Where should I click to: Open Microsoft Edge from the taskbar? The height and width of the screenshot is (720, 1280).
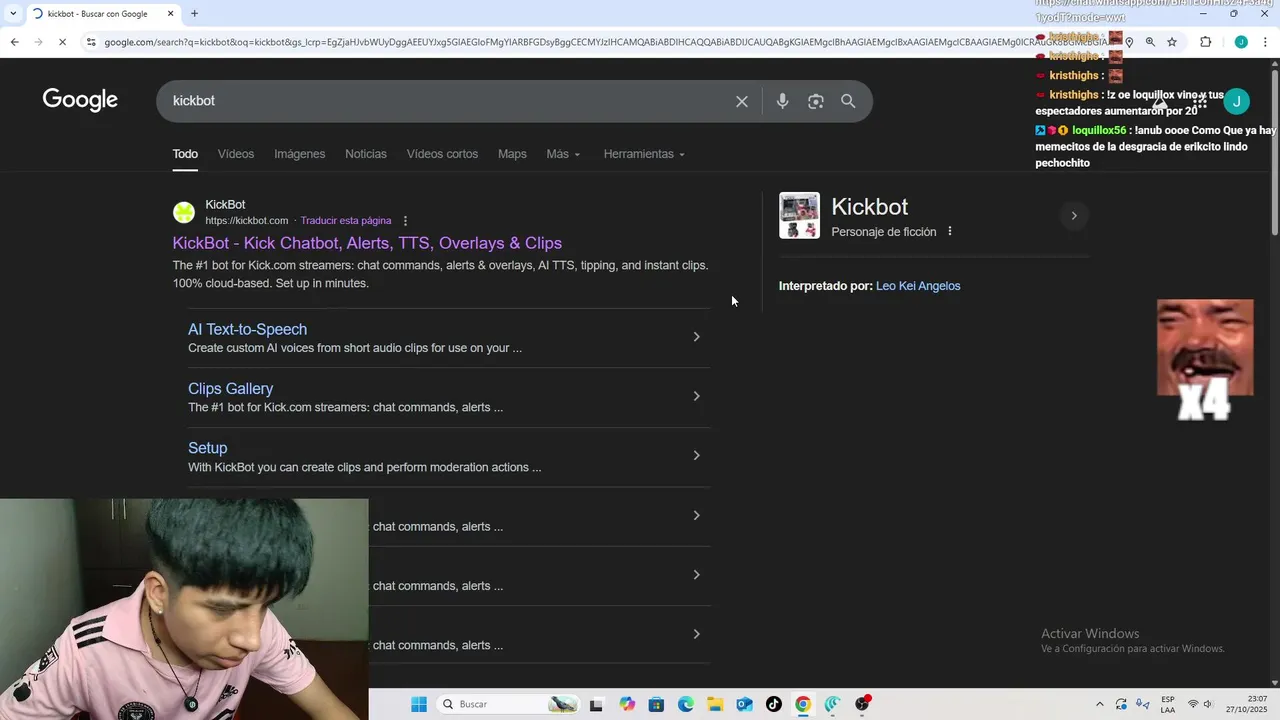click(x=686, y=704)
